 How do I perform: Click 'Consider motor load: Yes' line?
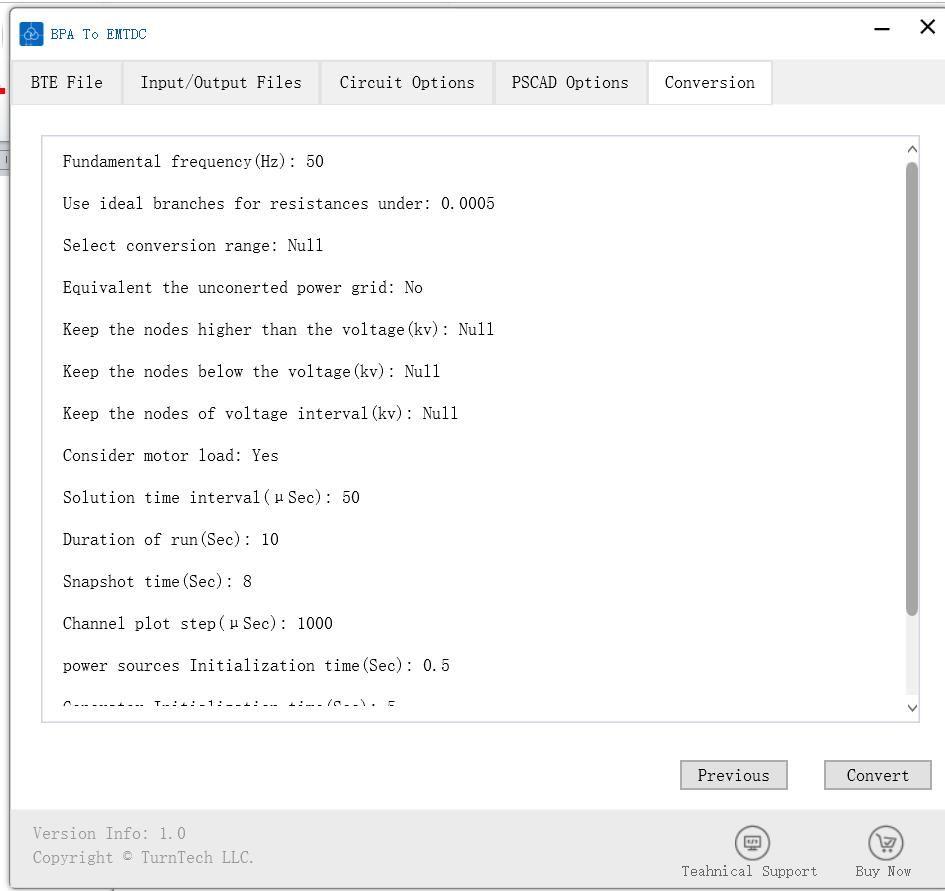tap(171, 455)
